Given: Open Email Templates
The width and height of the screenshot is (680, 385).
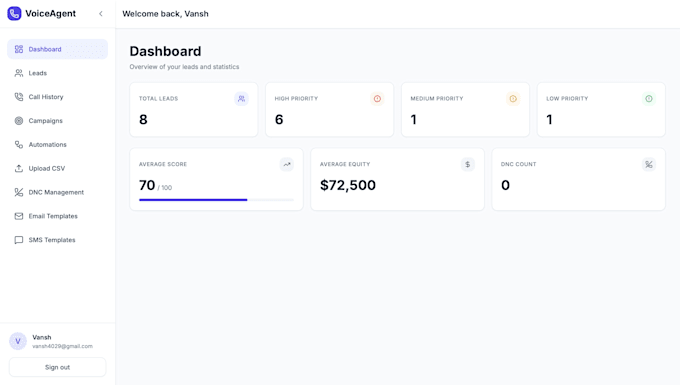Looking at the screenshot, I should pos(57,216).
